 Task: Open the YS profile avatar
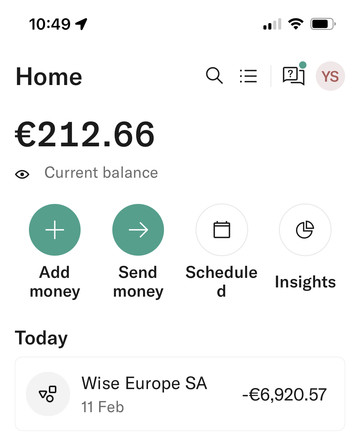[x=330, y=76]
